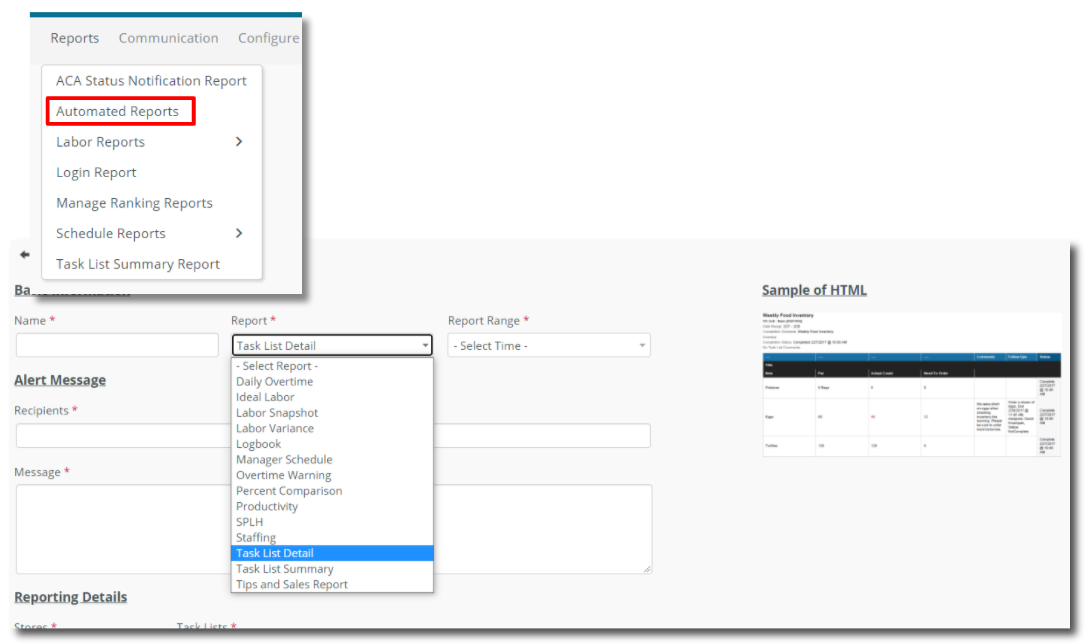Open the Report Range dropdown
Screen dimensions: 1087x644
coord(549,346)
